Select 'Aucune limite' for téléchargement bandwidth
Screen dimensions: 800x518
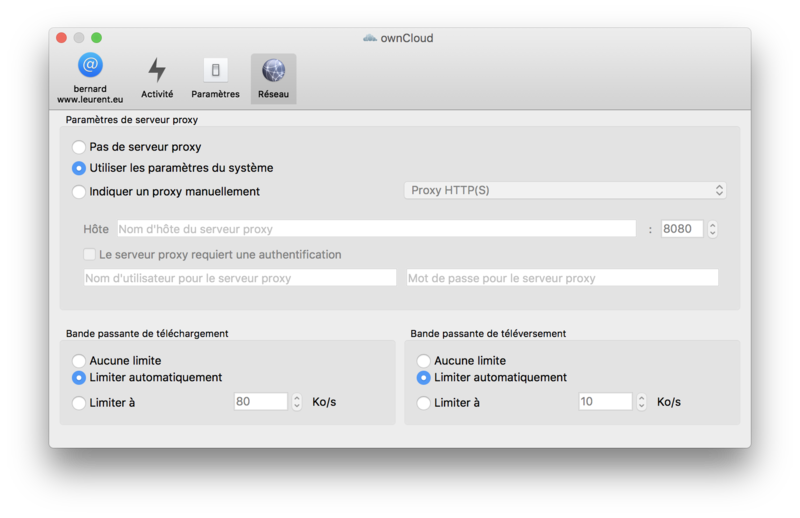[x=80, y=361]
